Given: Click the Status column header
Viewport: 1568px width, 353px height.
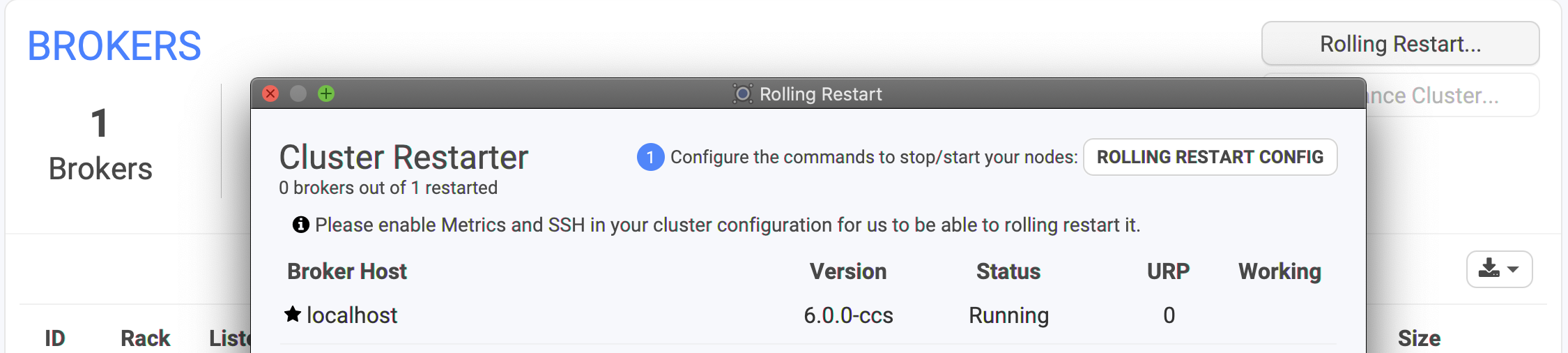Looking at the screenshot, I should point(1008,271).
